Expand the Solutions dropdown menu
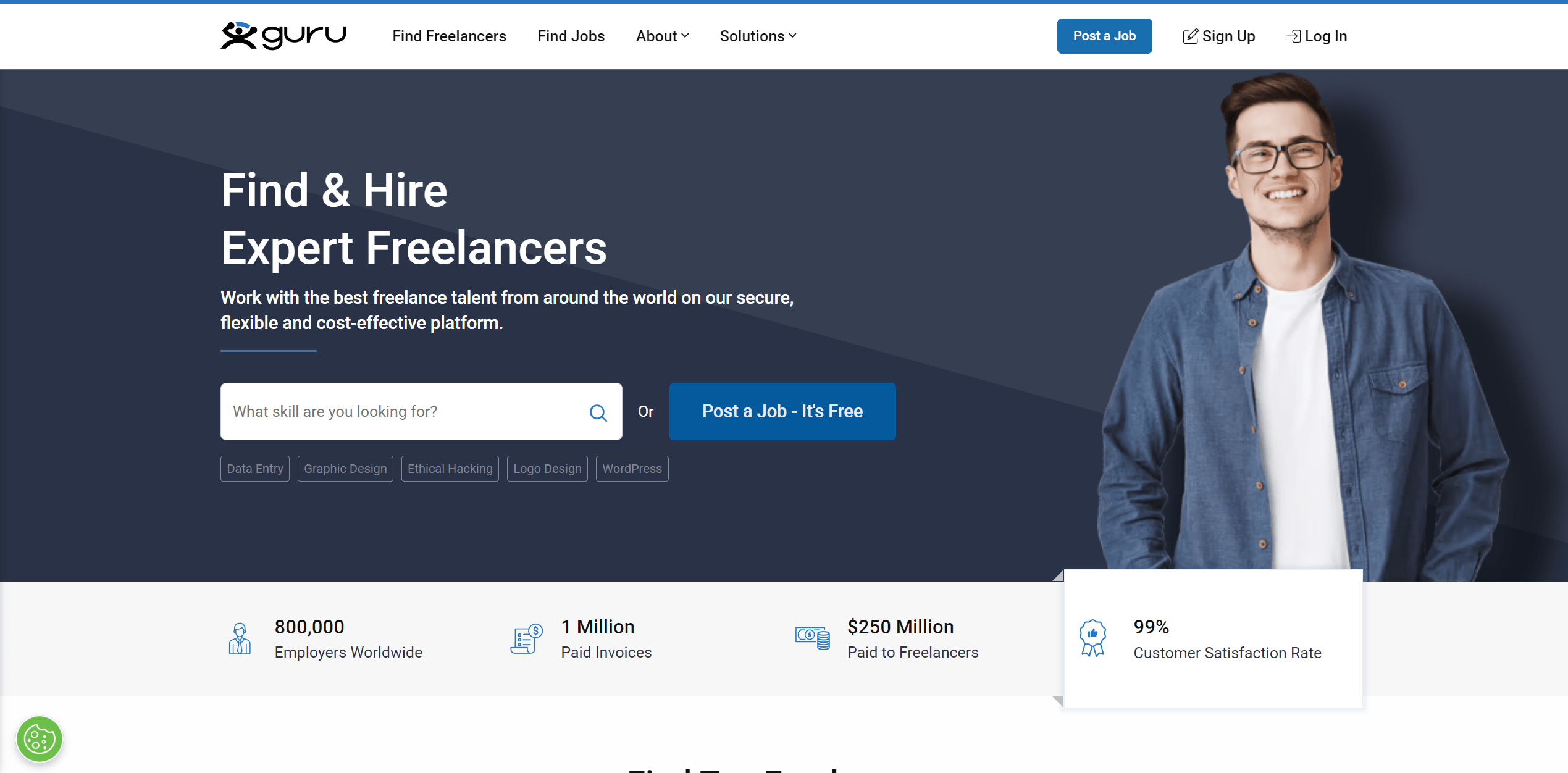The height and width of the screenshot is (773, 1568). coord(758,36)
